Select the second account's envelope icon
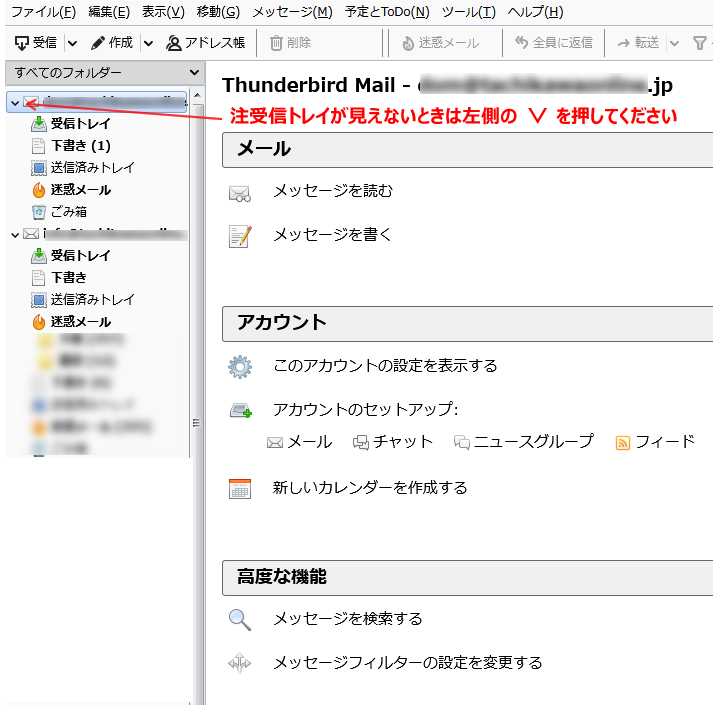The width and height of the screenshot is (713, 705). point(31,234)
